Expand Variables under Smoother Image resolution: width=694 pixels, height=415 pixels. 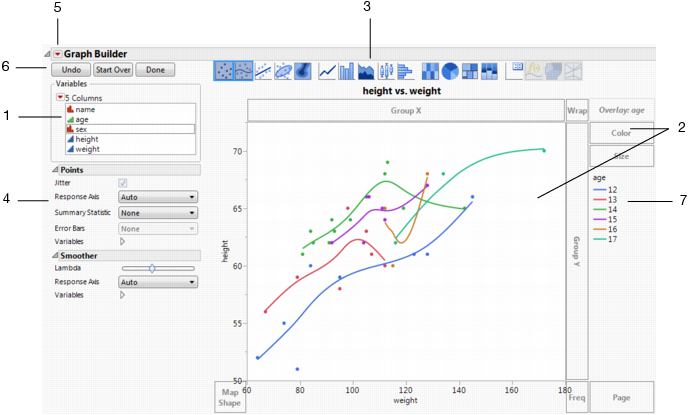tap(123, 295)
